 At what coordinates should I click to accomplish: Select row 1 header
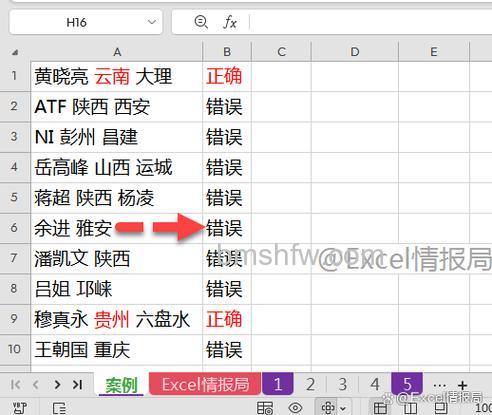(x=15, y=76)
